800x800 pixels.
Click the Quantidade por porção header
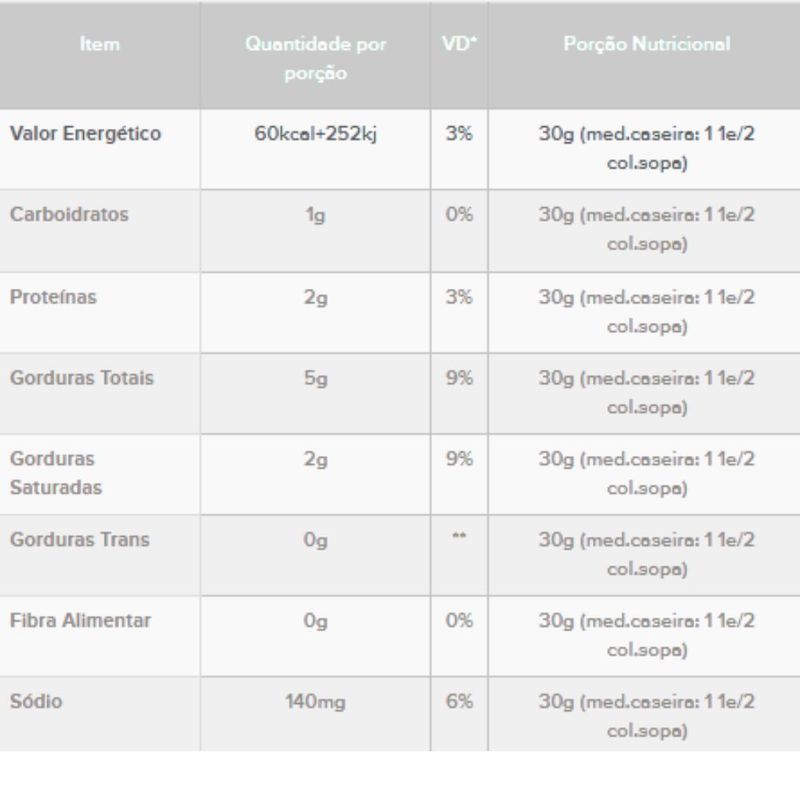(315, 59)
